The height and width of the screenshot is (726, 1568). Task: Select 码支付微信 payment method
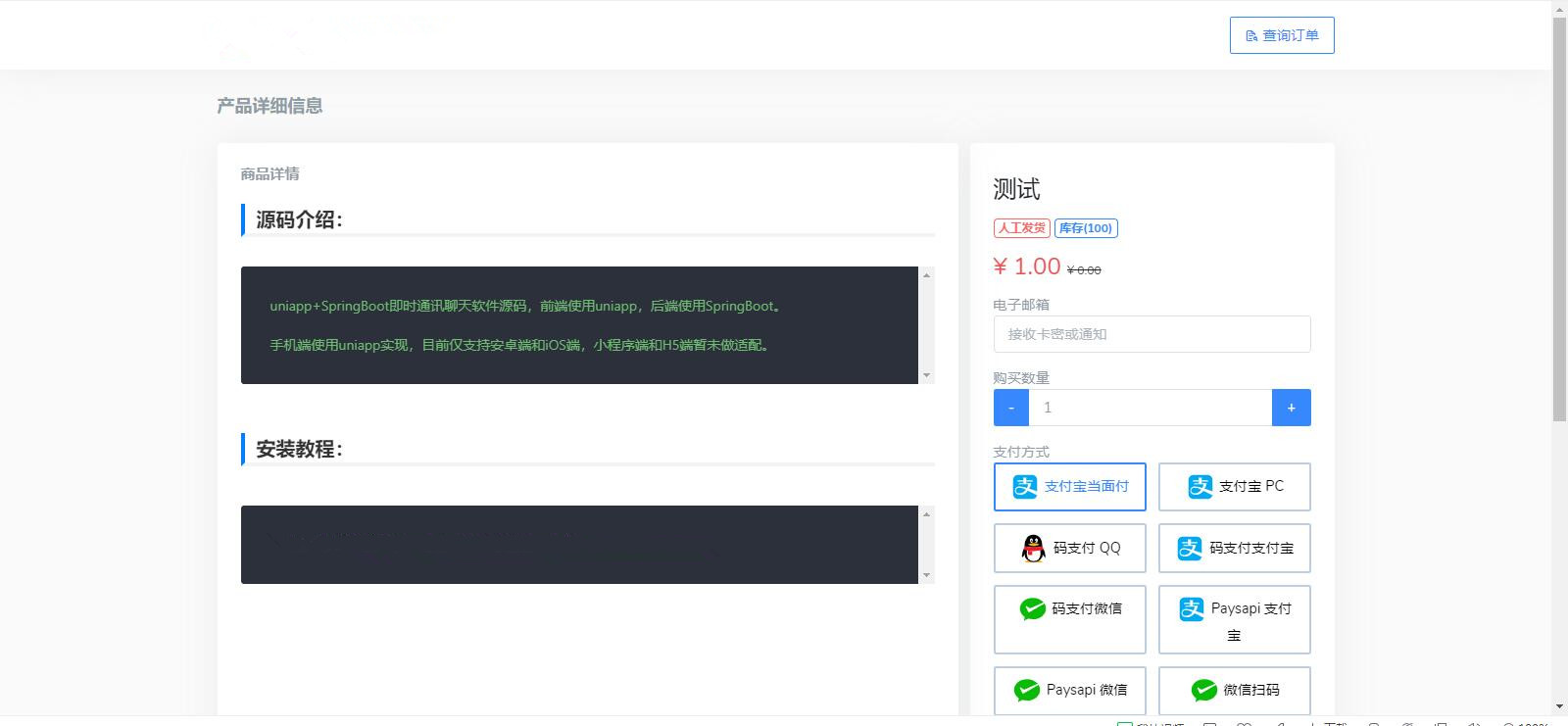point(1070,619)
